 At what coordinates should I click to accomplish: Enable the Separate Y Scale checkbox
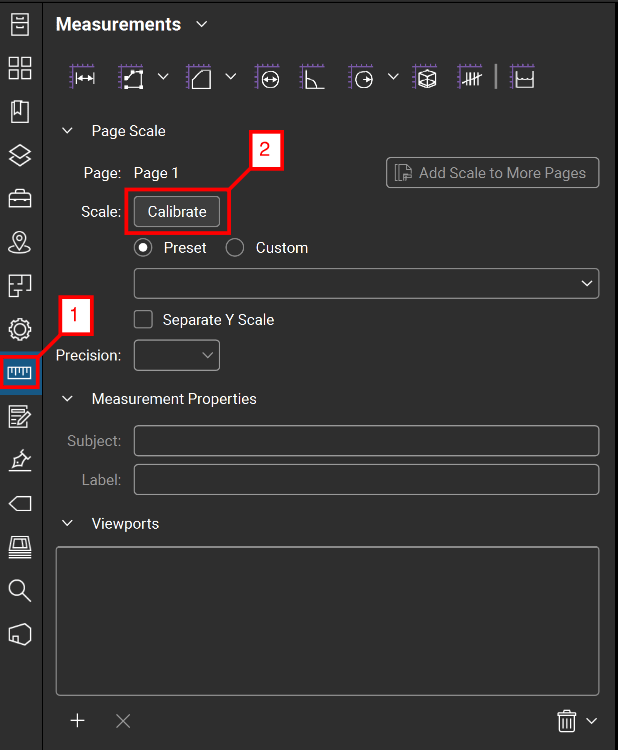(143, 319)
